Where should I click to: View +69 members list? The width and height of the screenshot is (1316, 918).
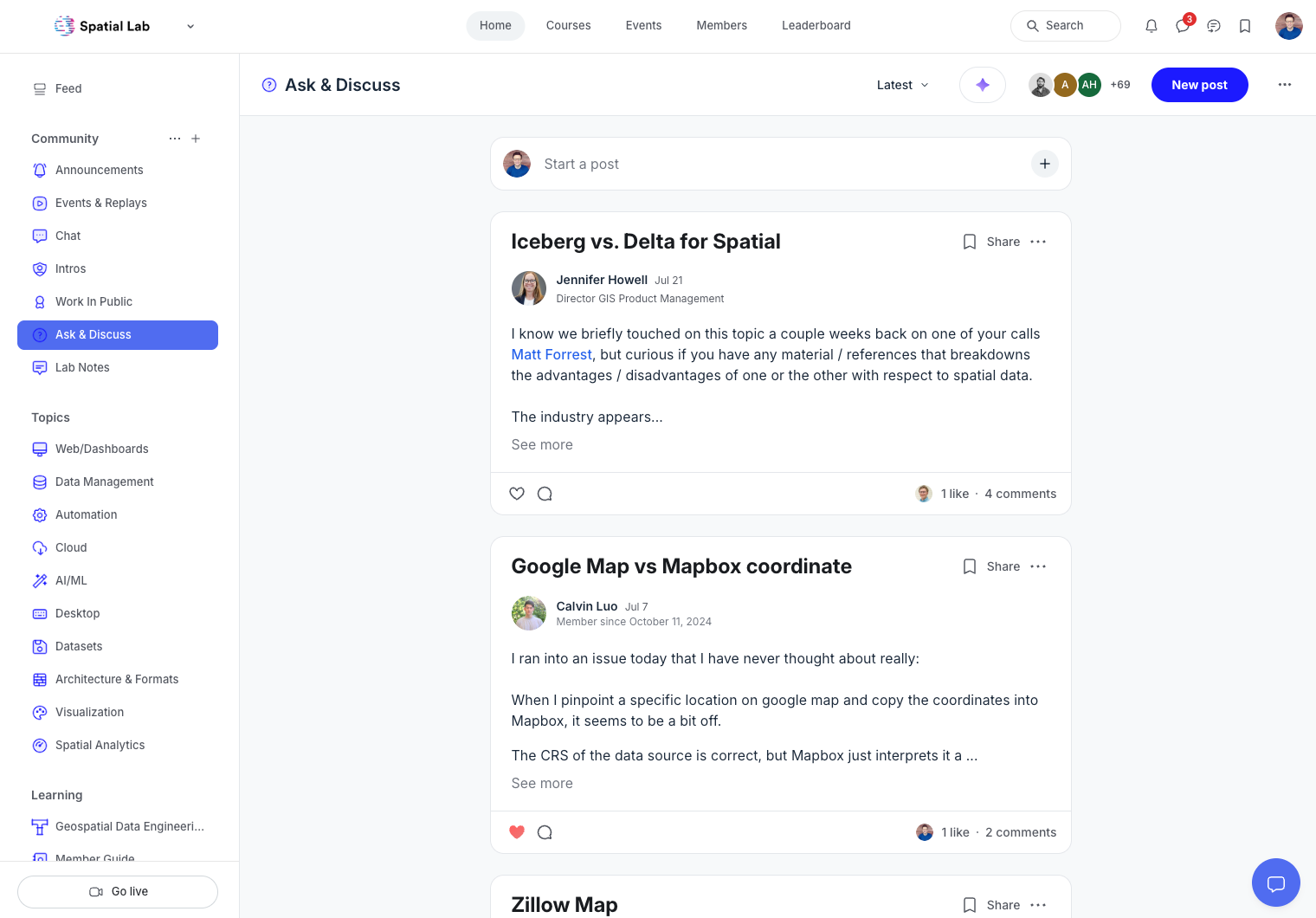click(1120, 85)
